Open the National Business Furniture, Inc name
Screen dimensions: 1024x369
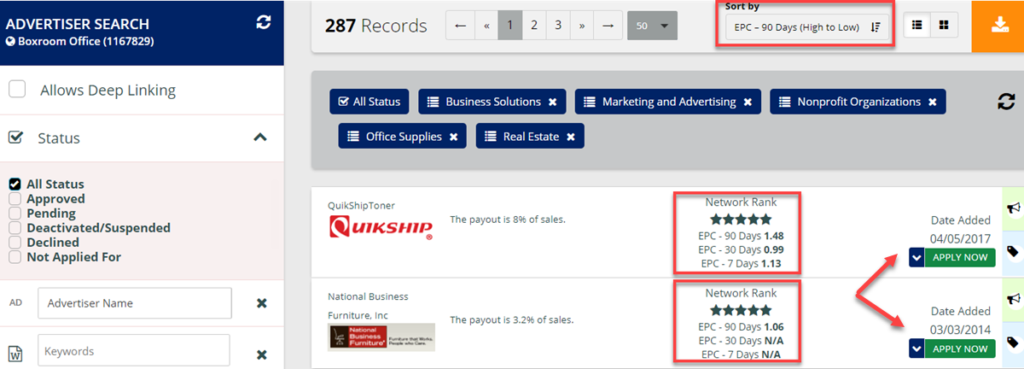click(x=368, y=306)
